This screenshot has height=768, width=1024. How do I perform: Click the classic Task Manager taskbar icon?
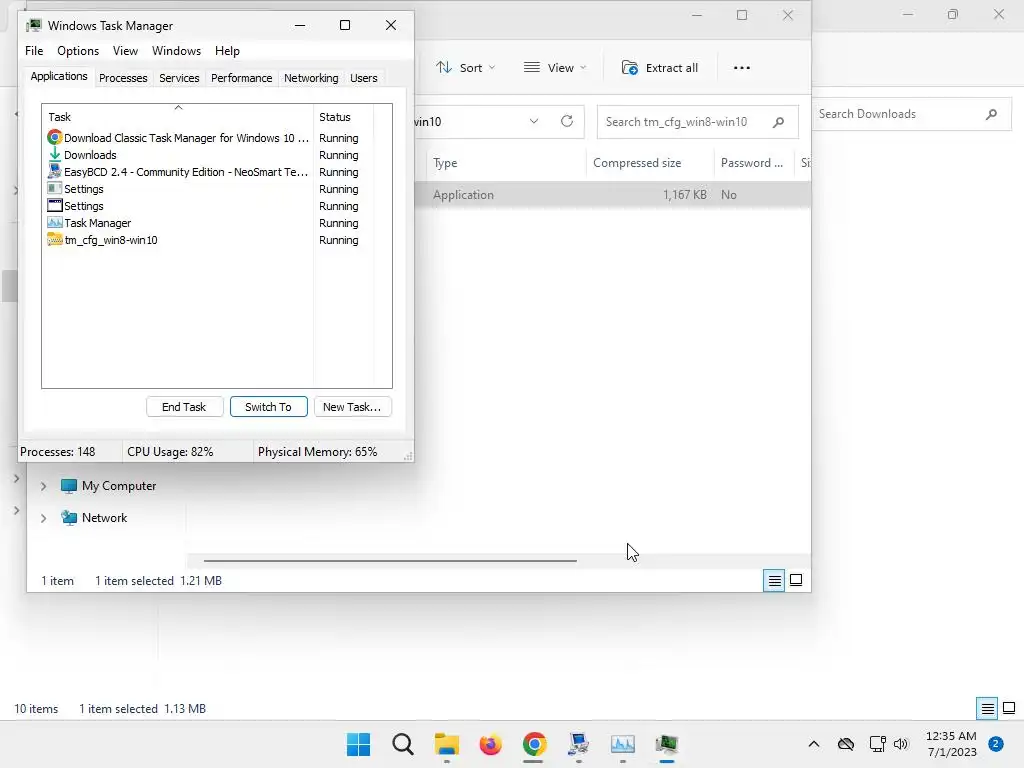tap(667, 744)
